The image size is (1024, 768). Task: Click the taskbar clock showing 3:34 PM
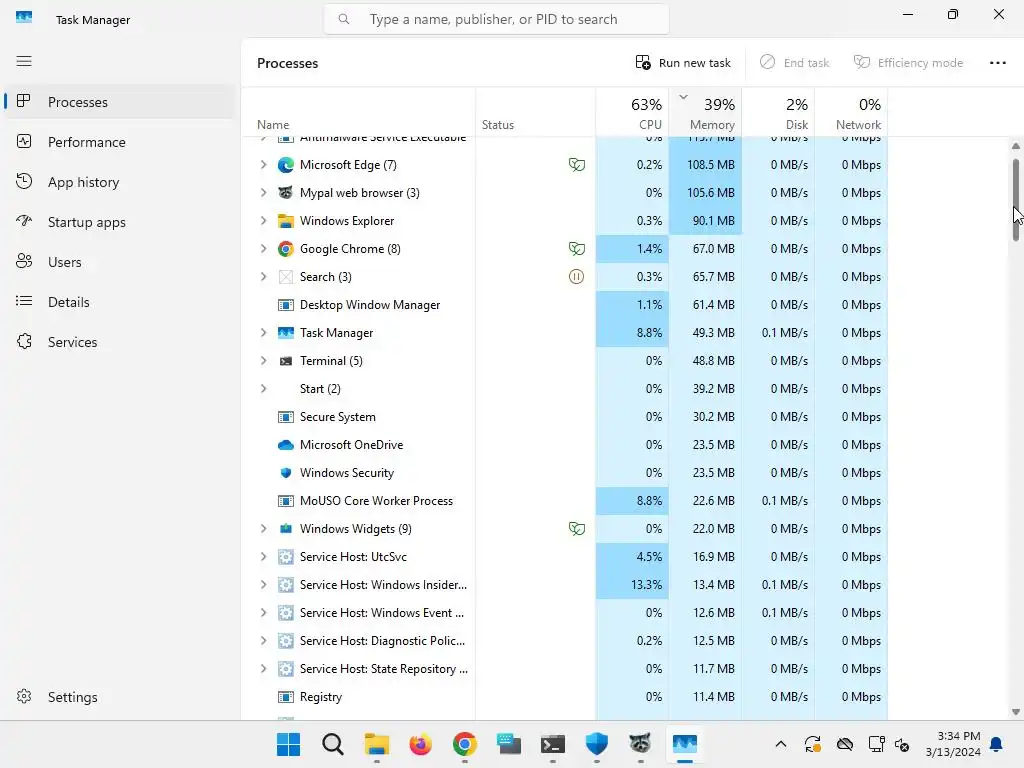point(953,744)
